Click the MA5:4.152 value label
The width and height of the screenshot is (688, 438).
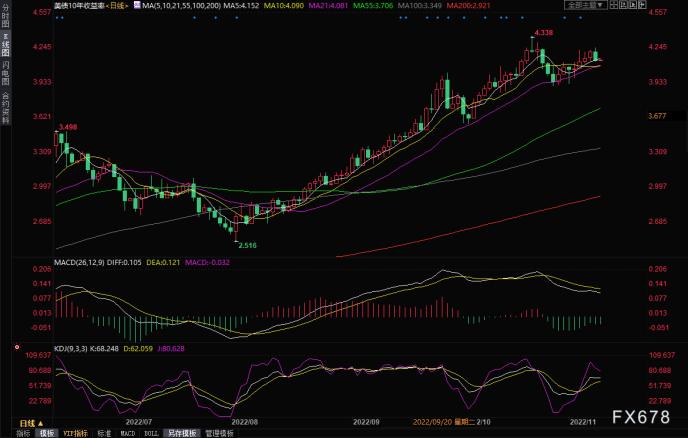pyautogui.click(x=241, y=6)
